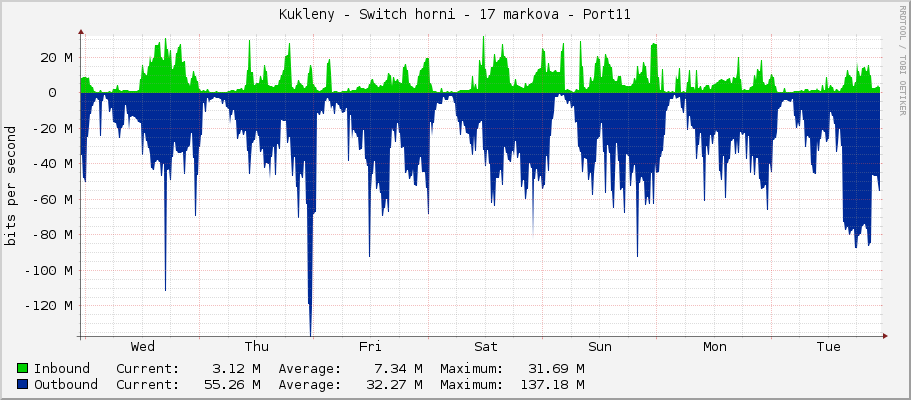The height and width of the screenshot is (400, 911).
Task: Select the graph title 'Kukleny - Switch horni - 17 markova - Port11'
Action: [x=455, y=15]
